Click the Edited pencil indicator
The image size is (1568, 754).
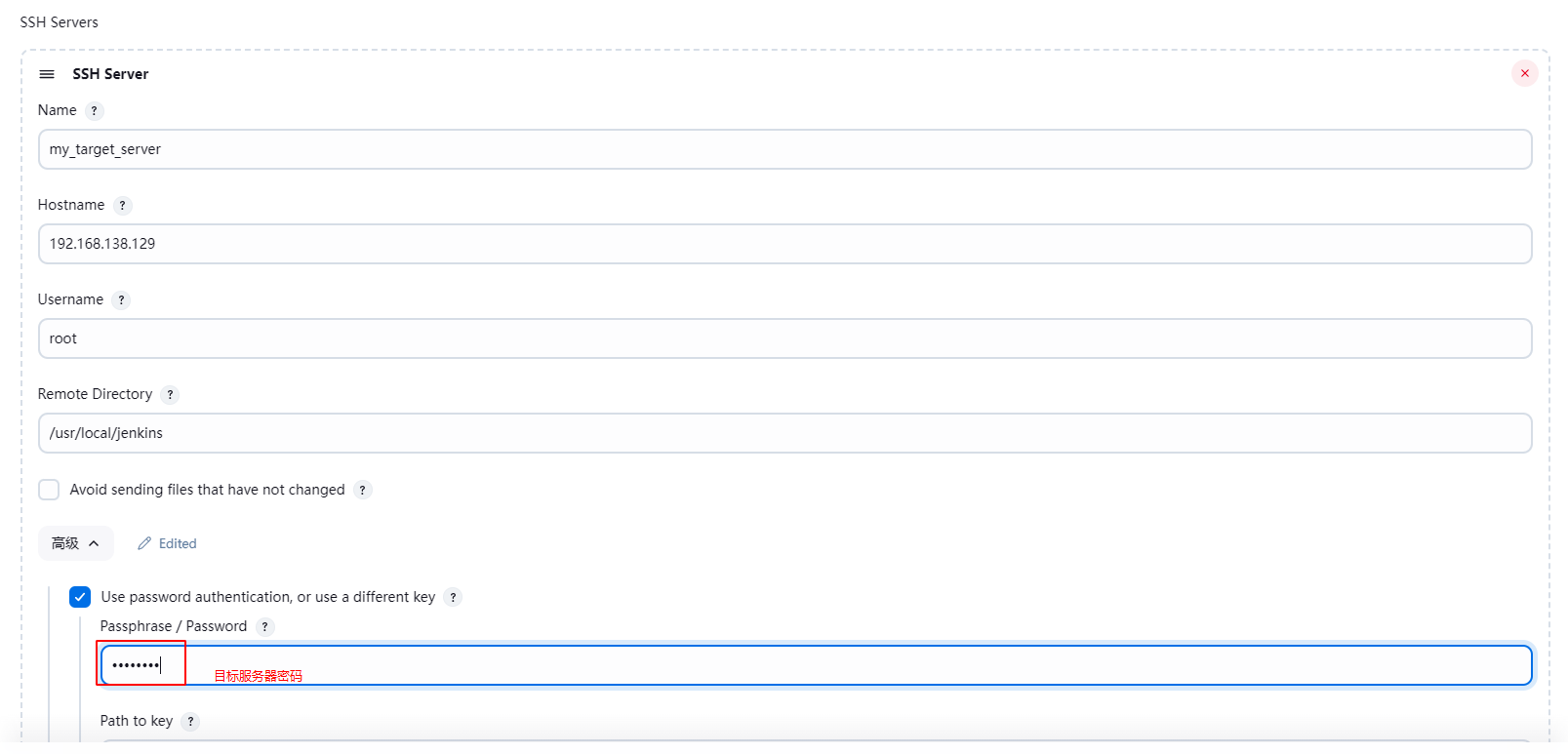(x=167, y=543)
